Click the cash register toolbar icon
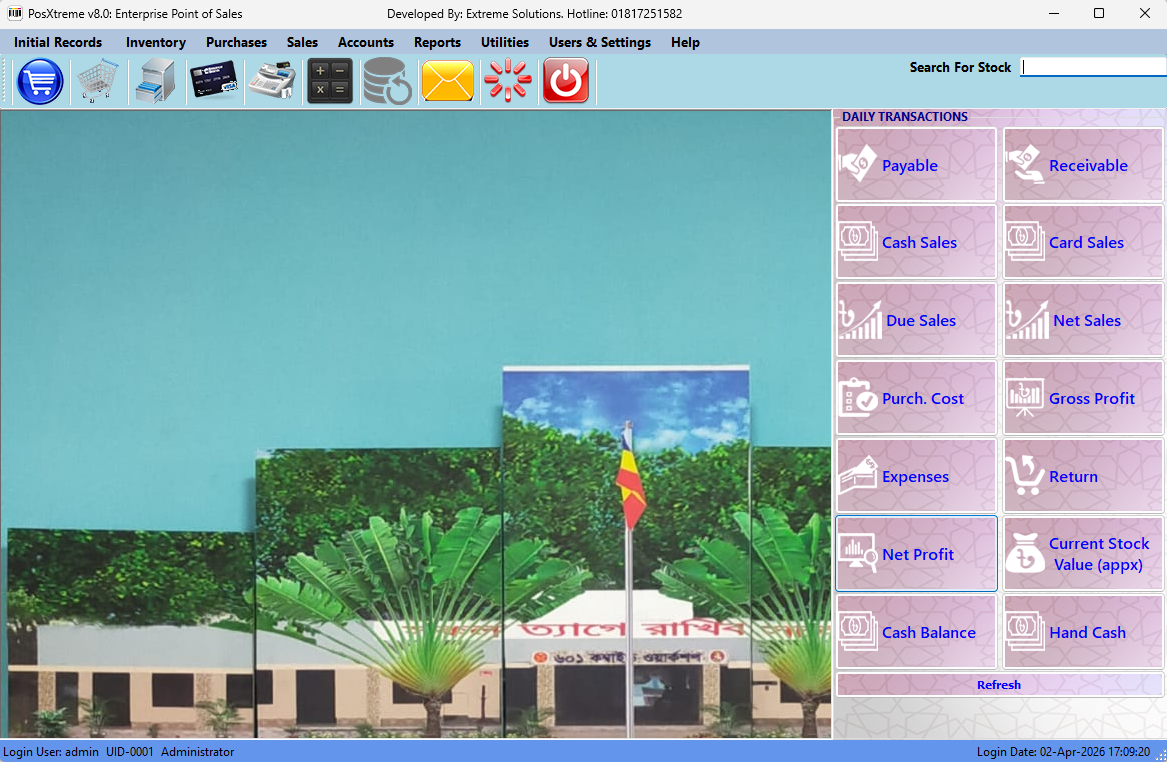Image resolution: width=1167 pixels, height=762 pixels. pos(271,81)
